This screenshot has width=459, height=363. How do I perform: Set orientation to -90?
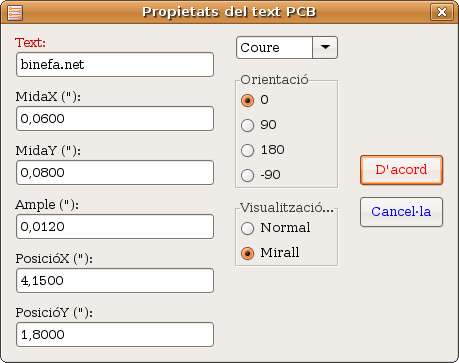(247, 175)
